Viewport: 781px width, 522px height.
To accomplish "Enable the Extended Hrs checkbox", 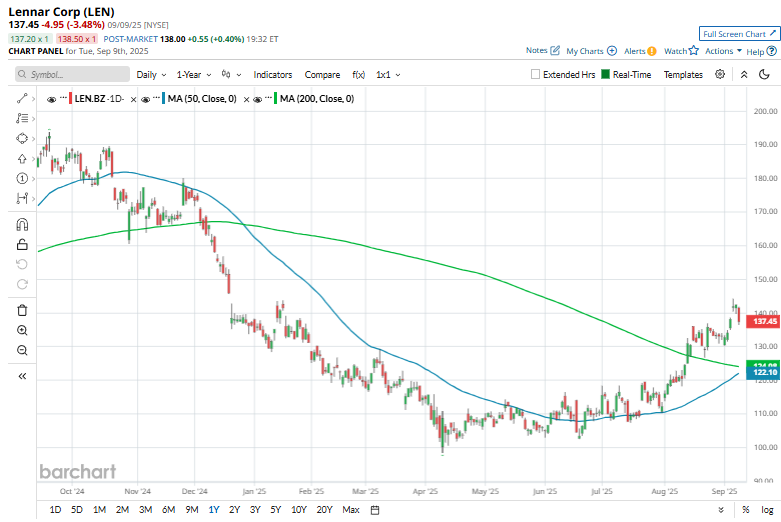I will (535, 74).
